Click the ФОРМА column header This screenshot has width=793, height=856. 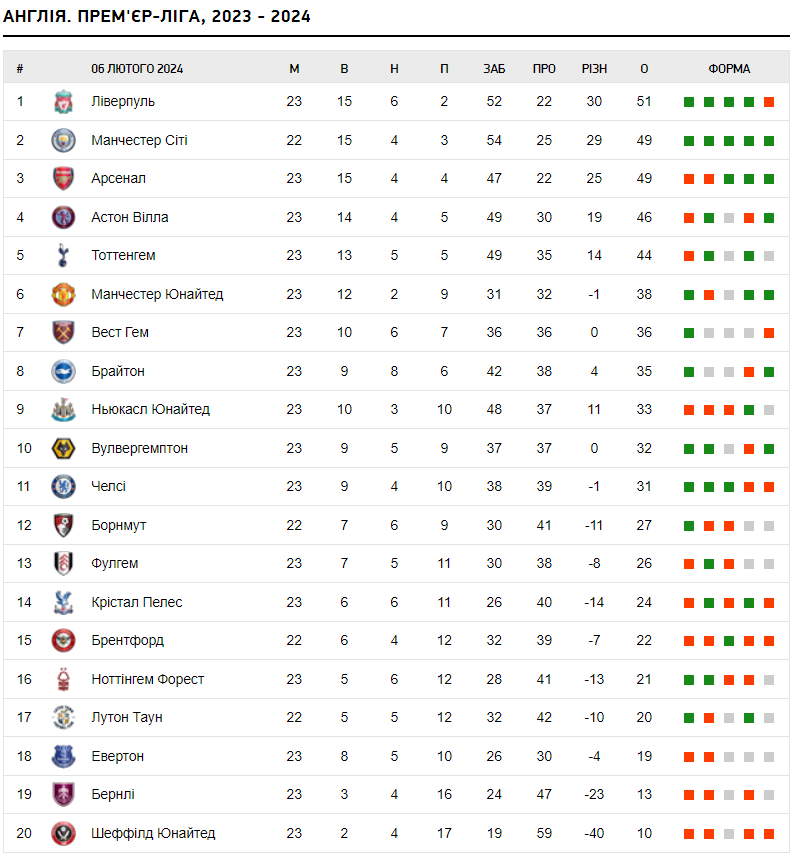coord(729,69)
